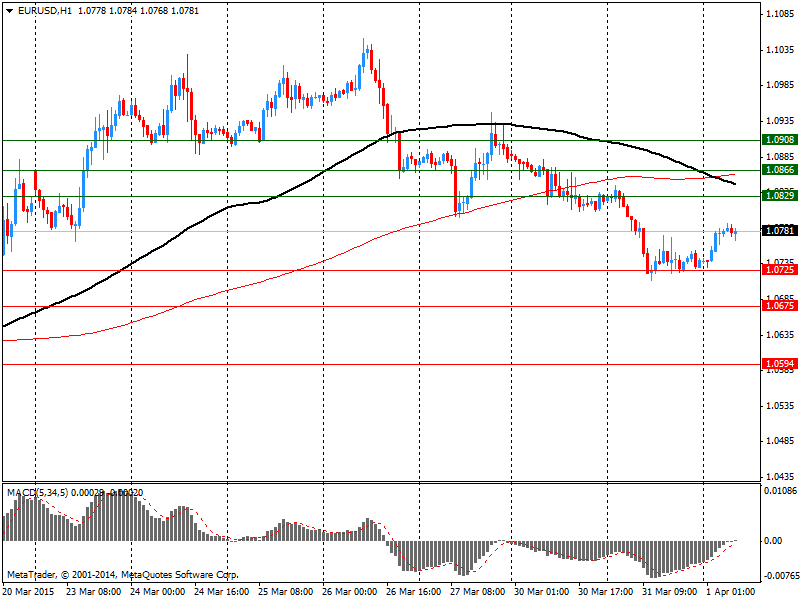The width and height of the screenshot is (800, 600).
Task: Click the current price label 1.0781
Action: [780, 231]
